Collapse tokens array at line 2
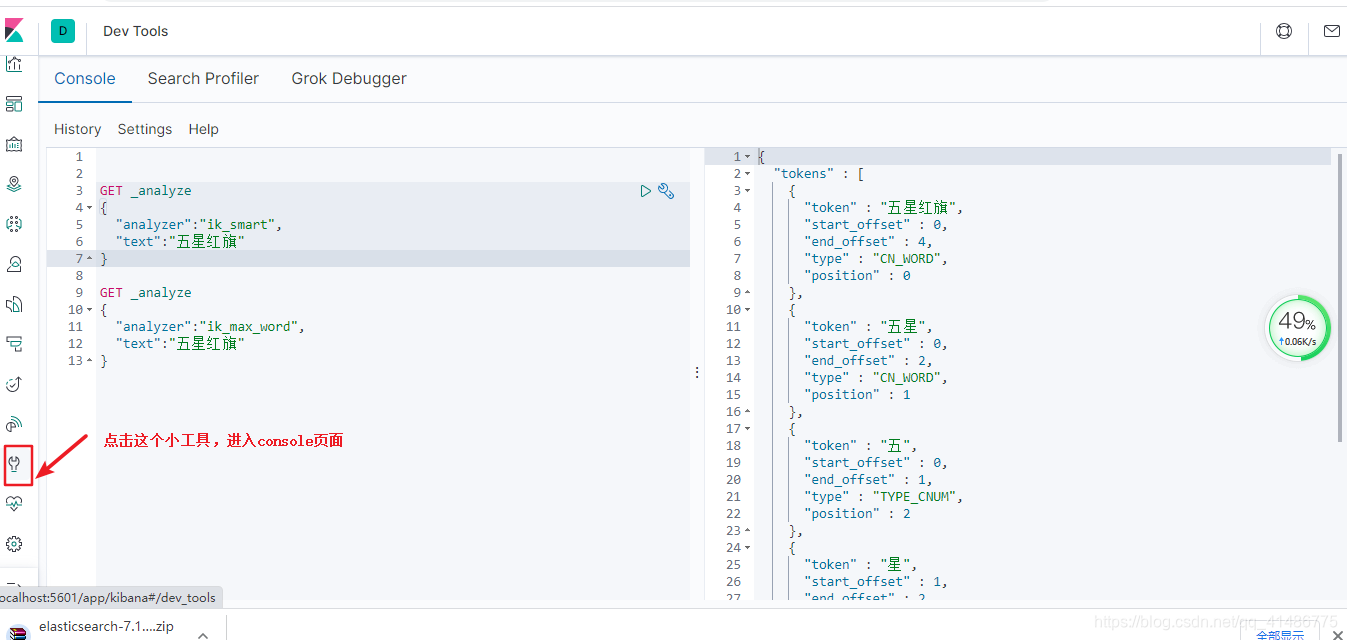1347x640 pixels. click(747, 174)
